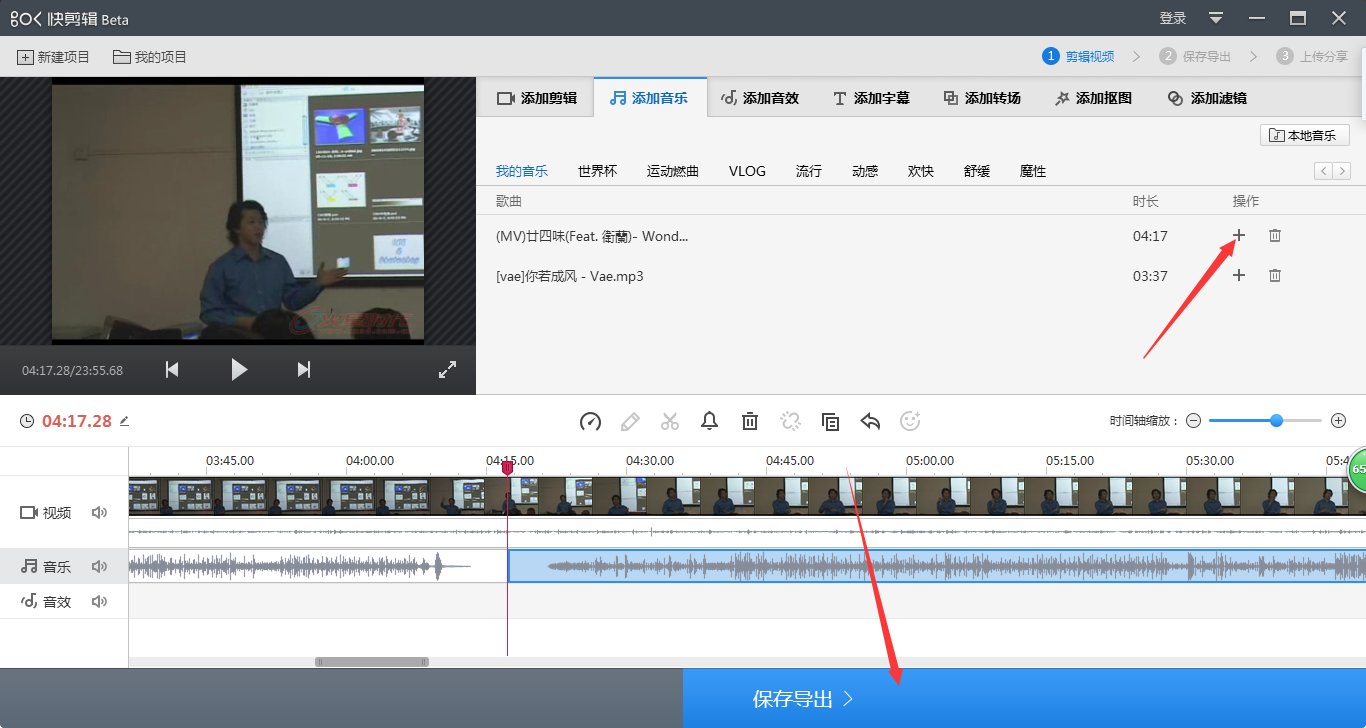Click the copy clip icon
Image resolution: width=1366 pixels, height=728 pixels.
click(x=830, y=421)
